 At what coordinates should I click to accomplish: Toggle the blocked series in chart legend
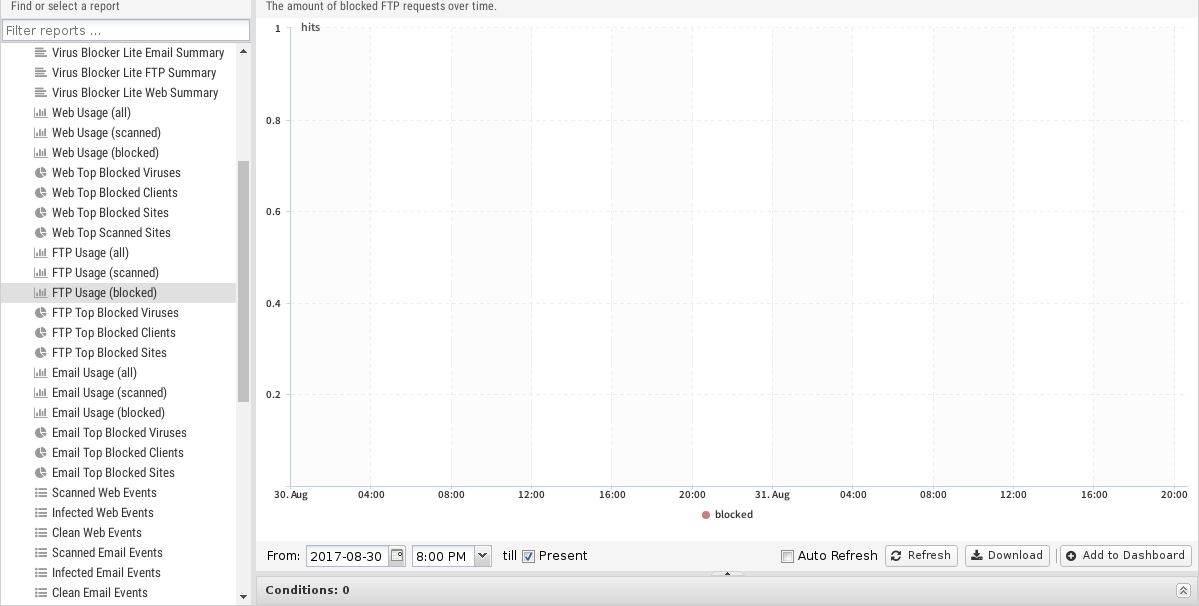coord(727,514)
